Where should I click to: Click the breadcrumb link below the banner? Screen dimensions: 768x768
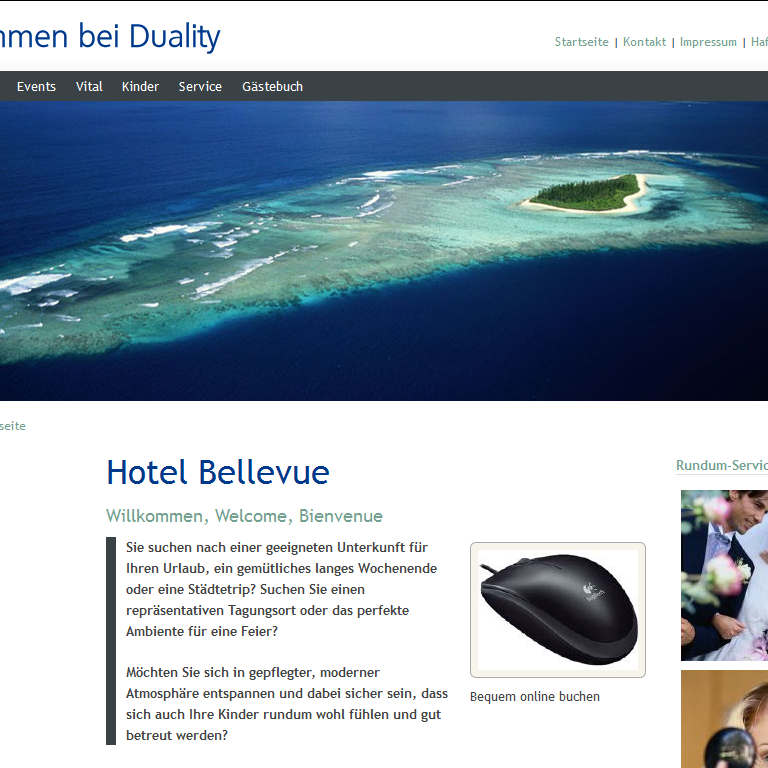[x=13, y=426]
